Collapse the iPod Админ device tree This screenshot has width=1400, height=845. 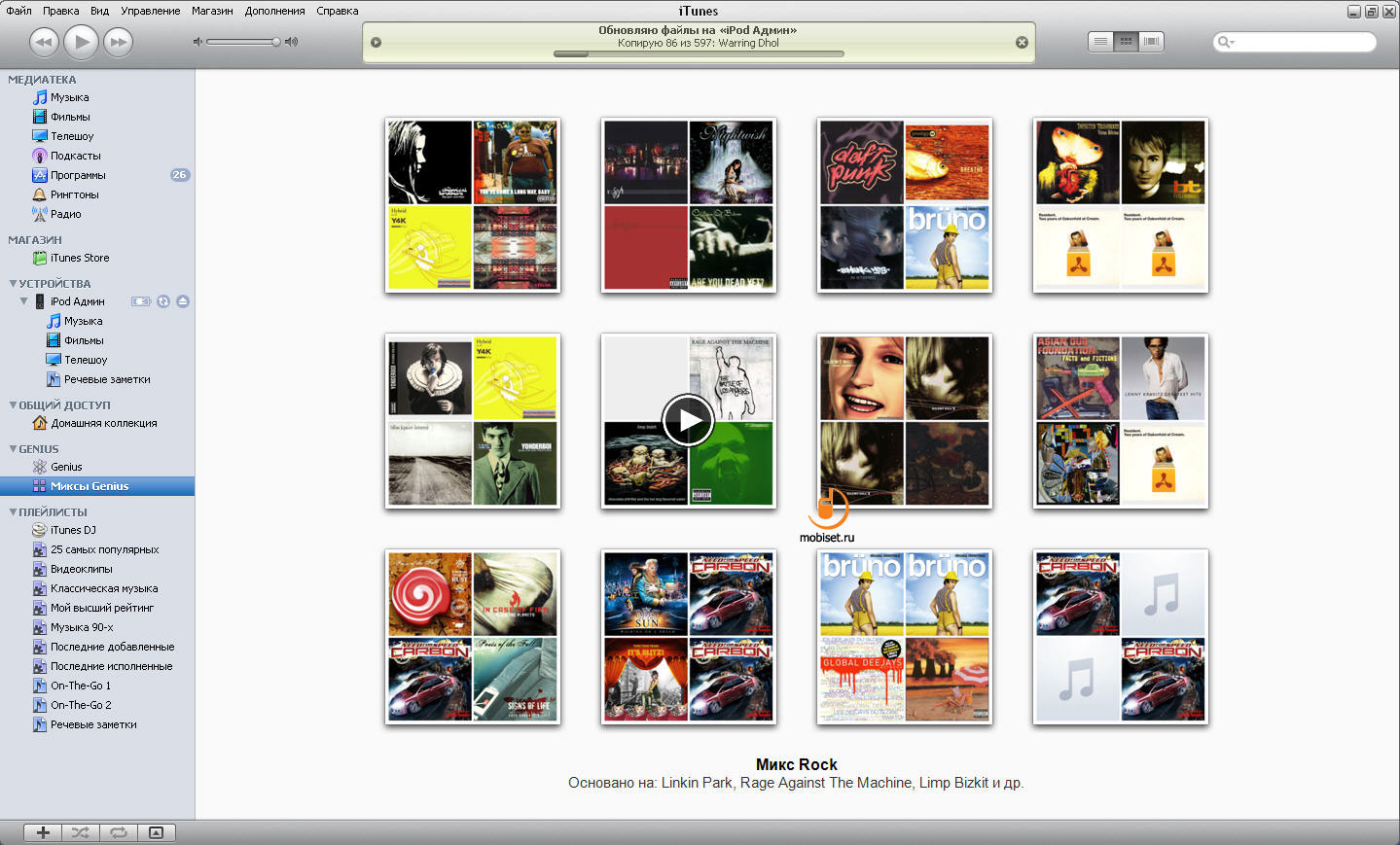tap(24, 301)
